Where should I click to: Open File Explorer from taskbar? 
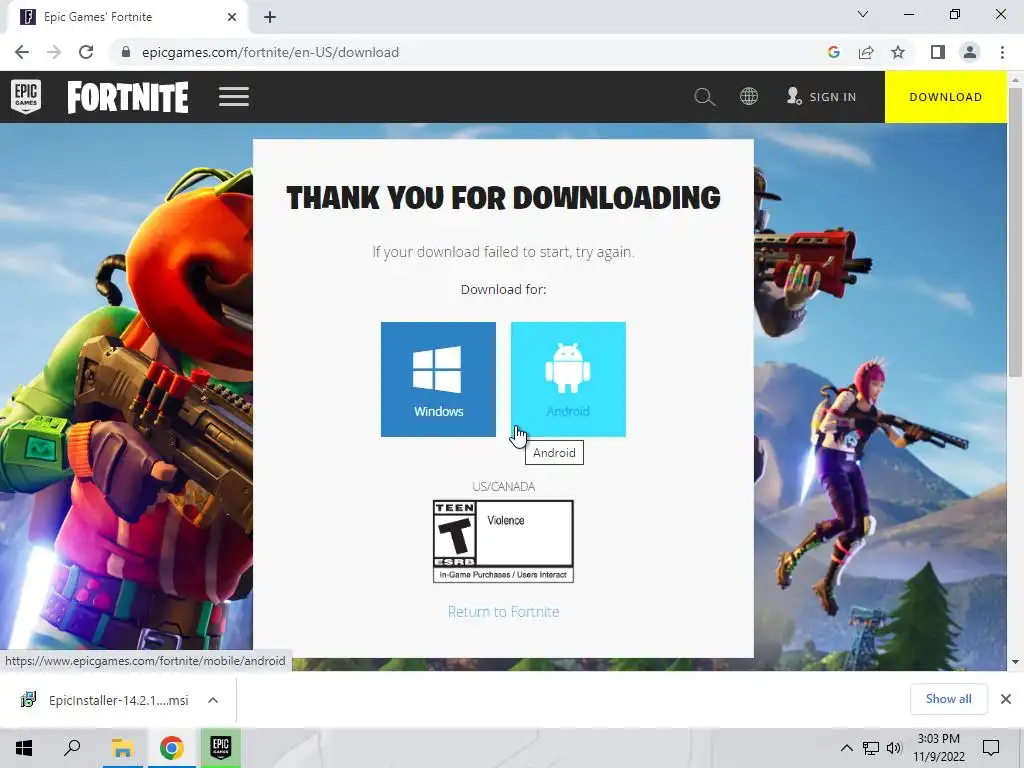[x=122, y=748]
